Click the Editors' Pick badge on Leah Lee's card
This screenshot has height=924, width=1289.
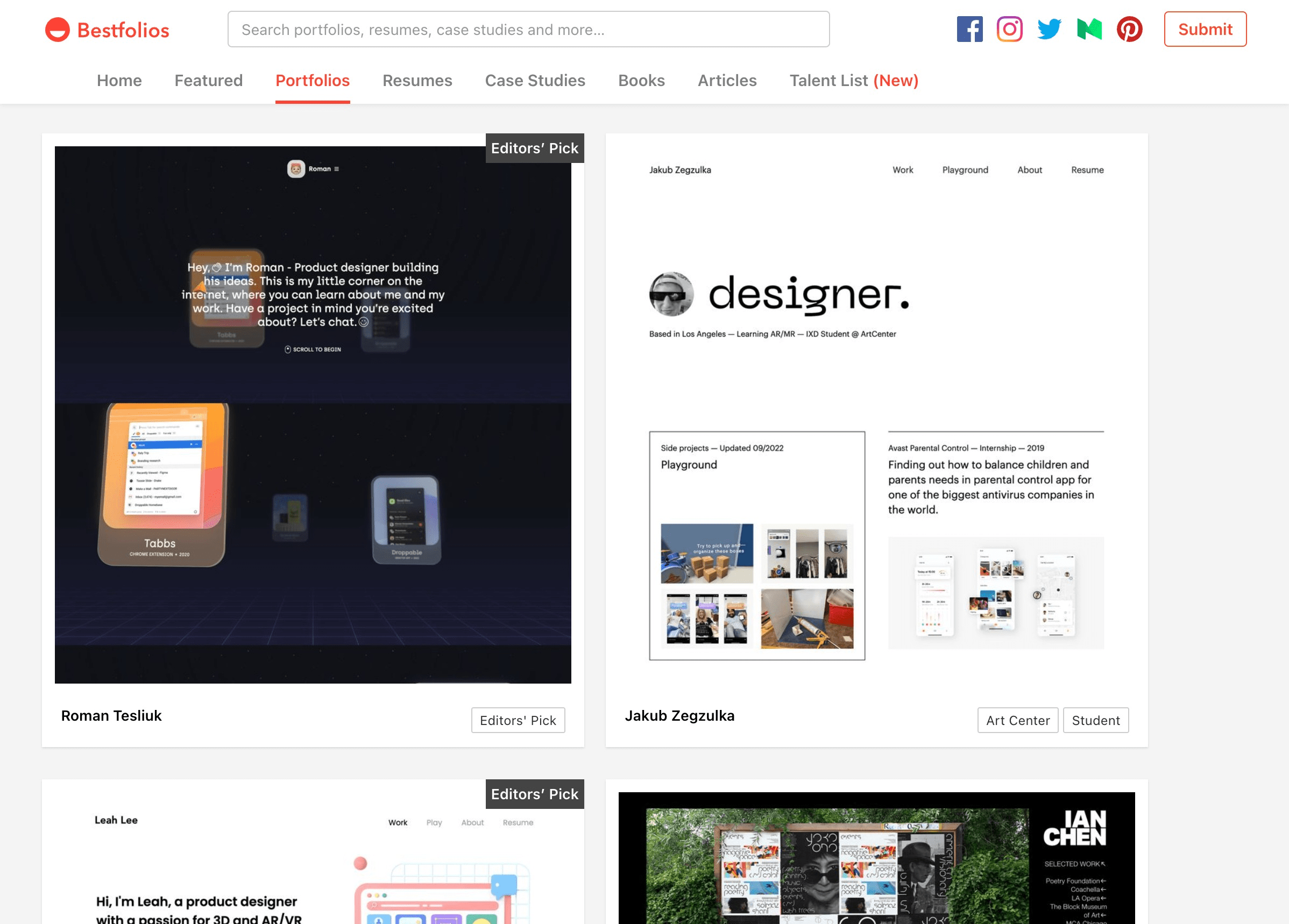pos(534,794)
